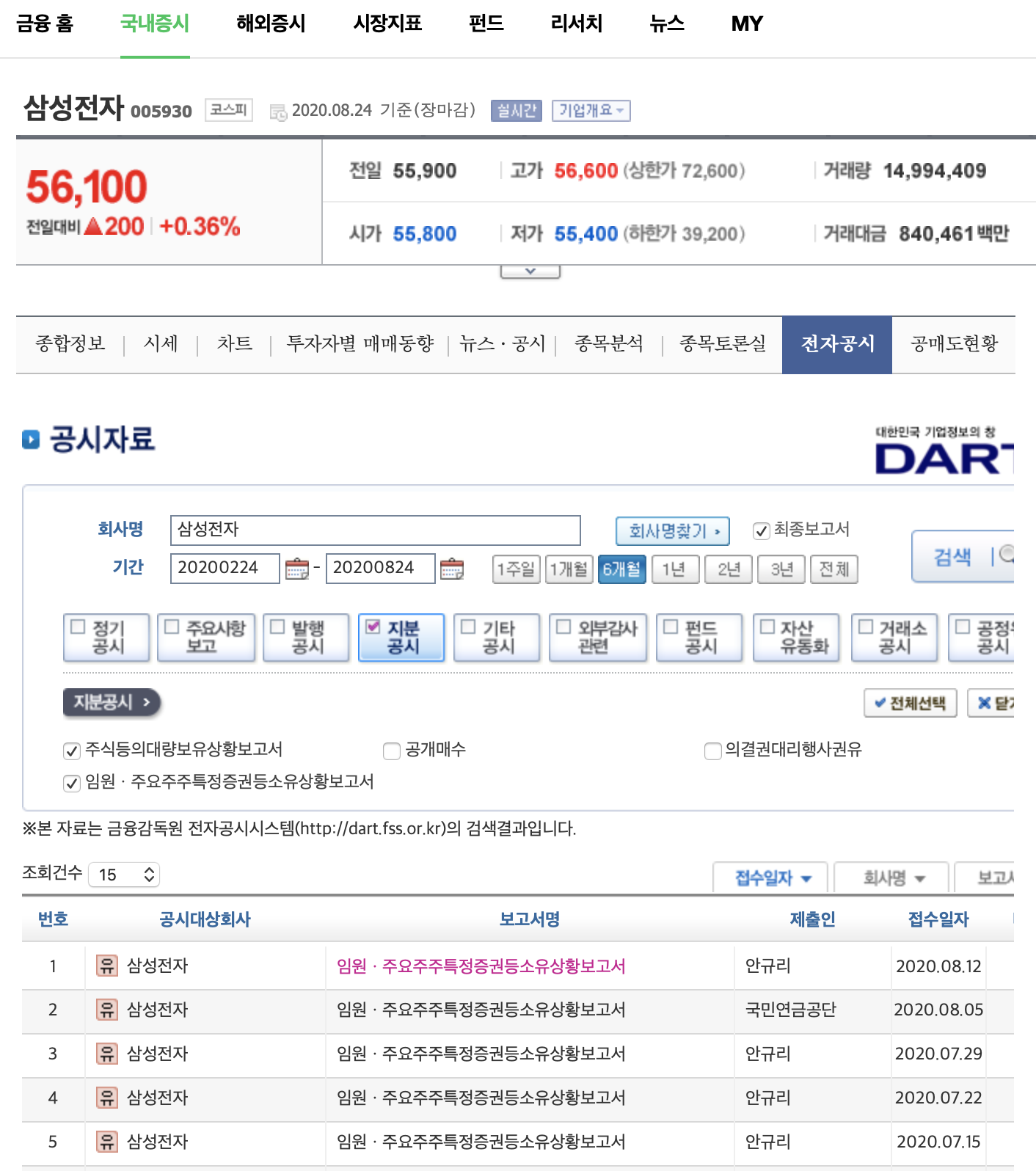Click 유 market icon in row 5
Viewport: 1036px width, 1171px height.
coord(107,1142)
